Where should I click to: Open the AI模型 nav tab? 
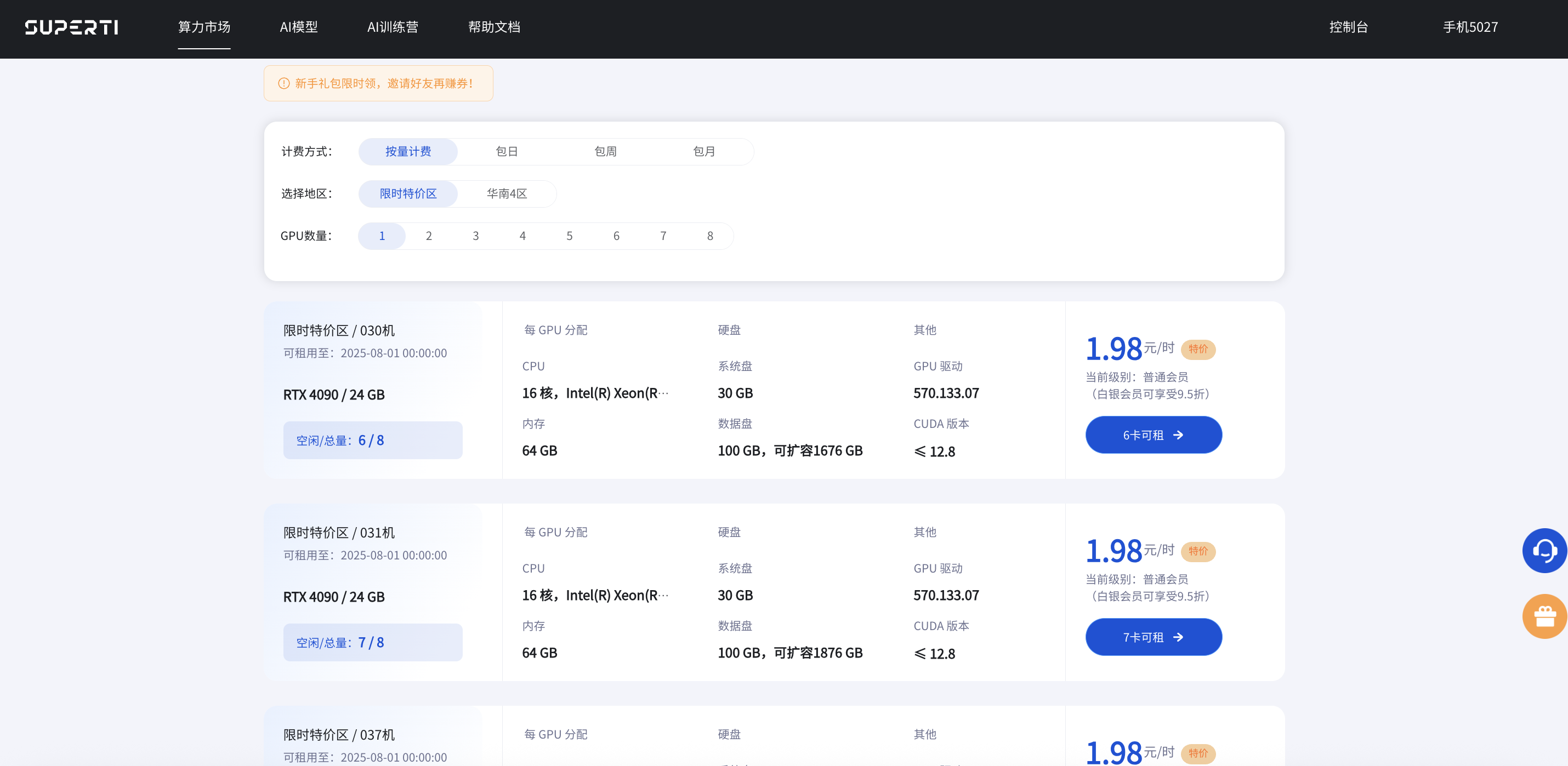[298, 27]
